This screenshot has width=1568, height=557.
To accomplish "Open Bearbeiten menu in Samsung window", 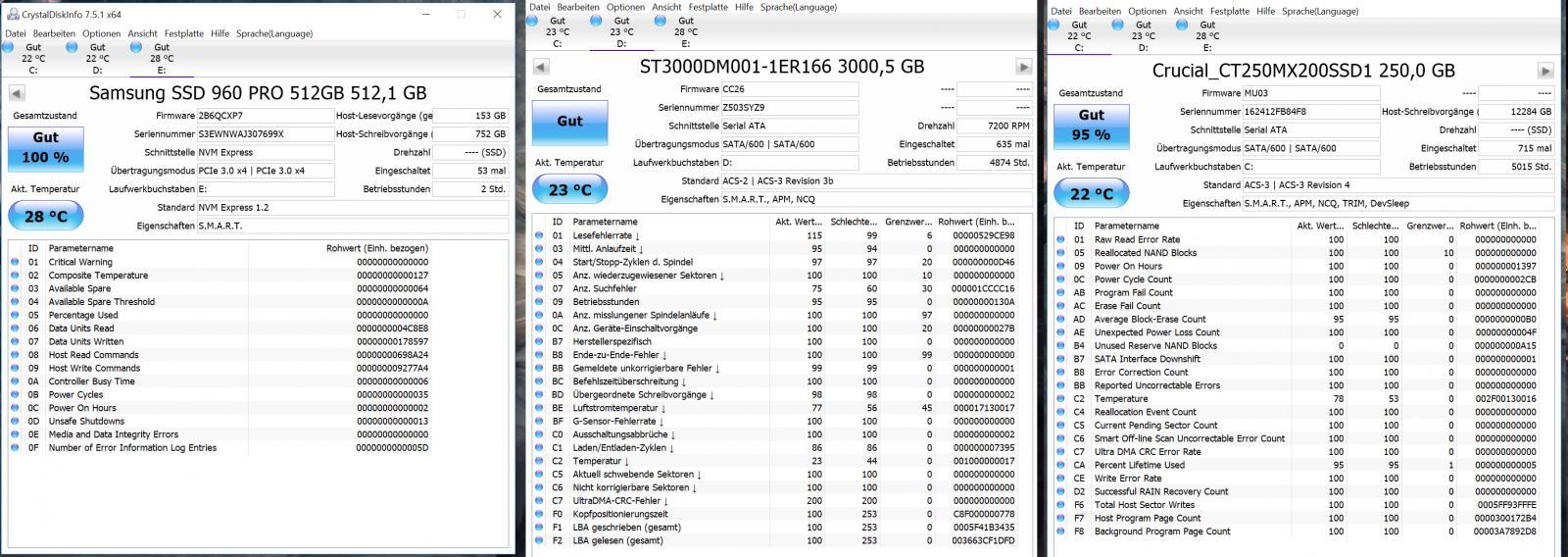I will pos(54,33).
